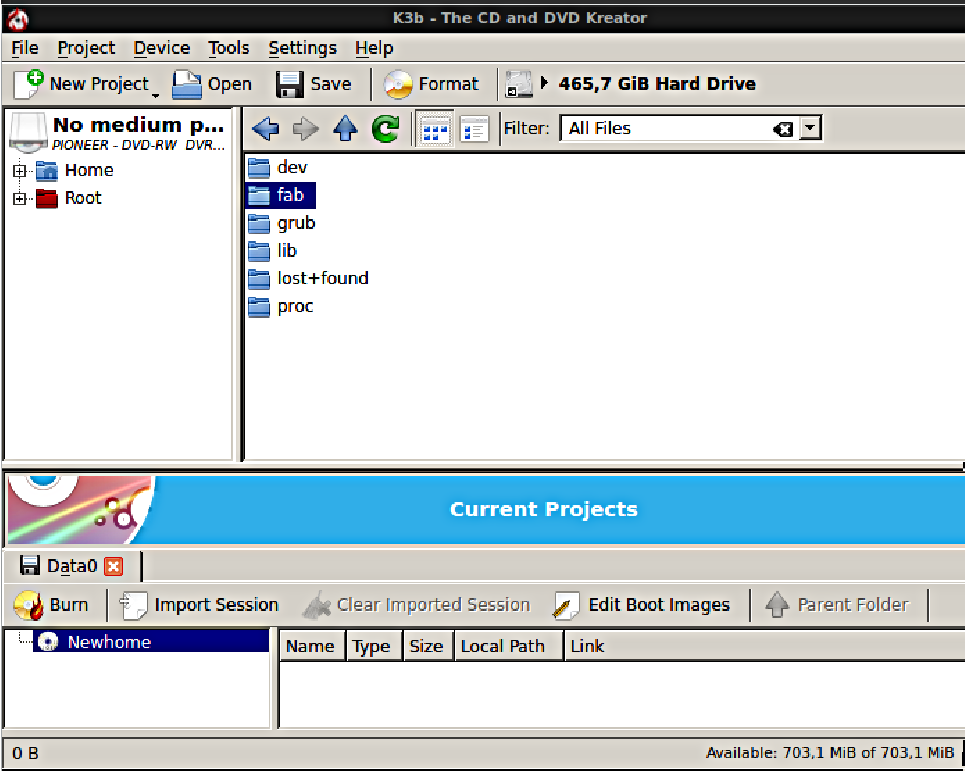Open the Project menu

(x=86, y=48)
